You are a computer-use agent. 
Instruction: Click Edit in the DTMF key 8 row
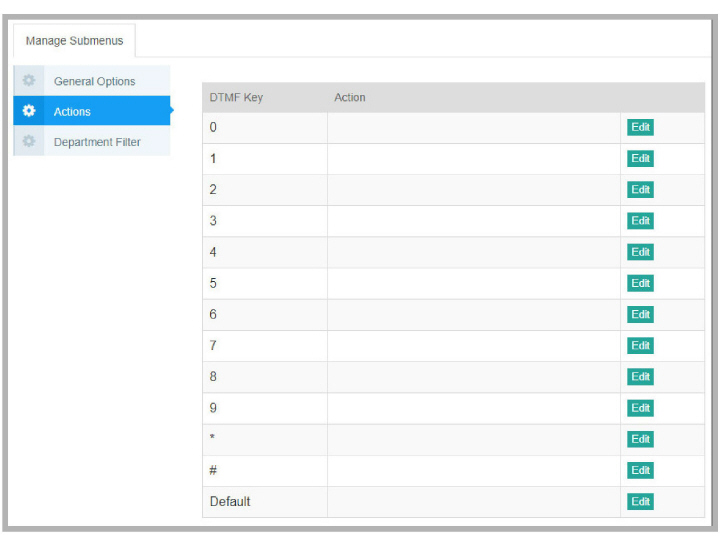point(640,376)
